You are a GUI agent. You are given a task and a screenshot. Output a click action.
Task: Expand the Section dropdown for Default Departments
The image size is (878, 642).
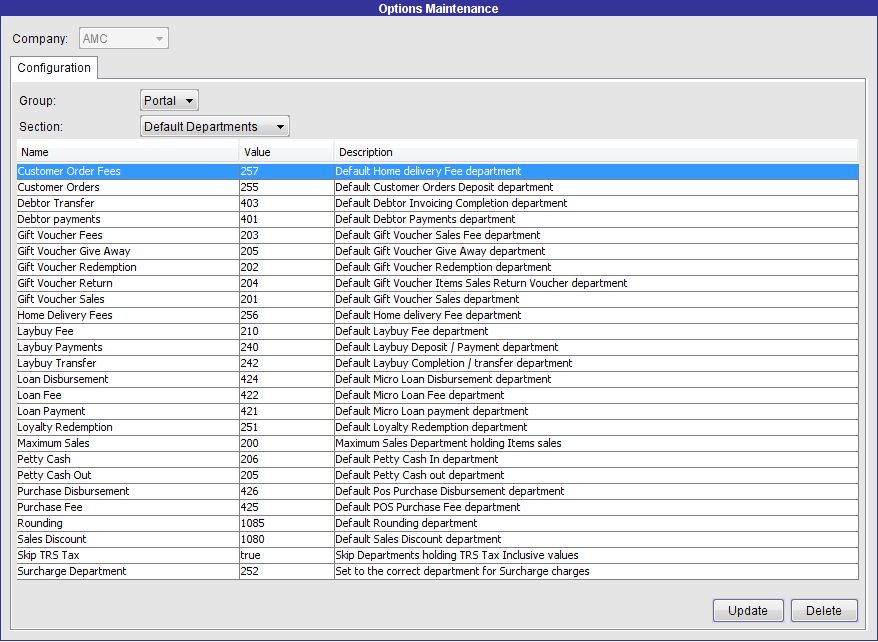(214, 126)
